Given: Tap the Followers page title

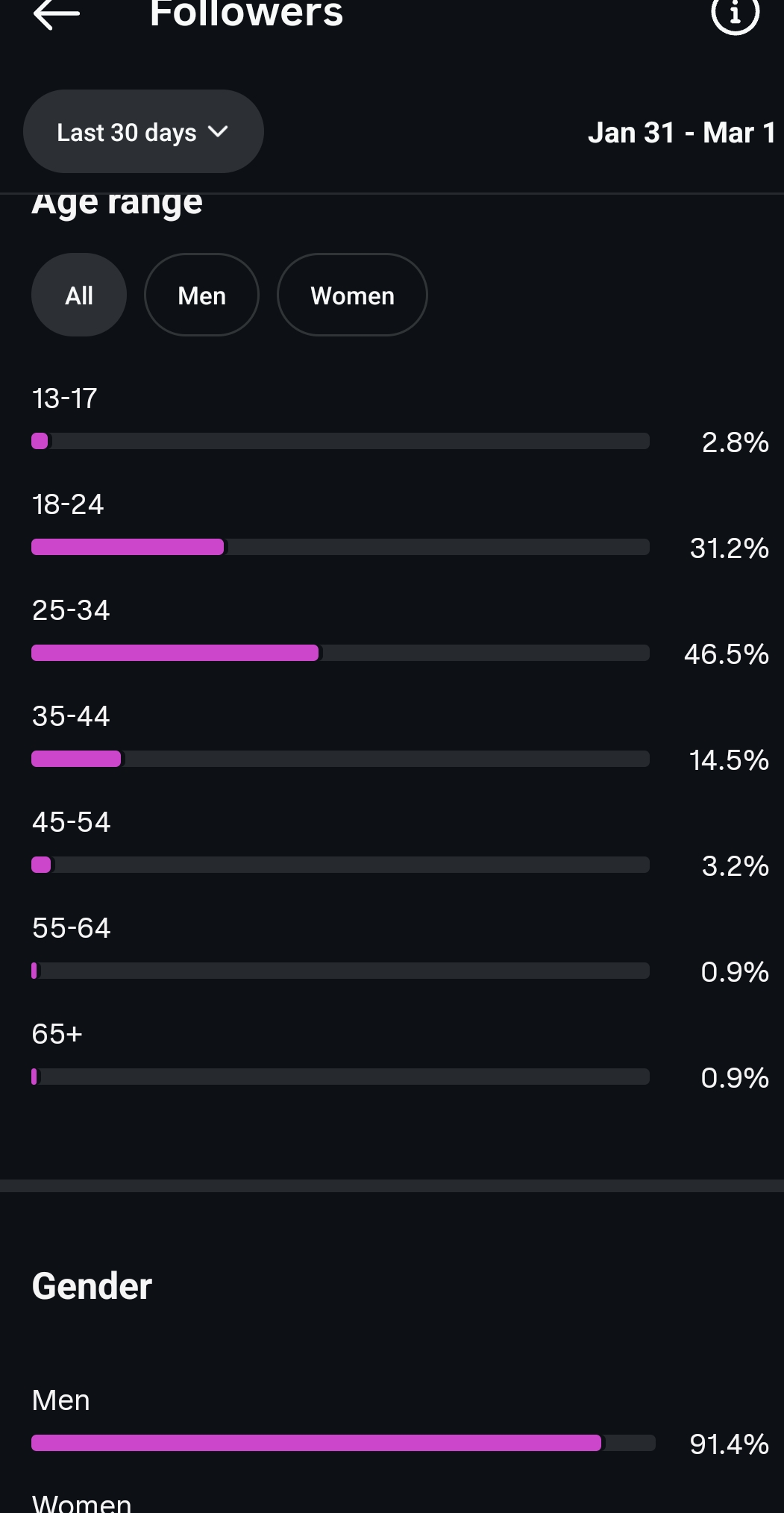Looking at the screenshot, I should pos(246,13).
